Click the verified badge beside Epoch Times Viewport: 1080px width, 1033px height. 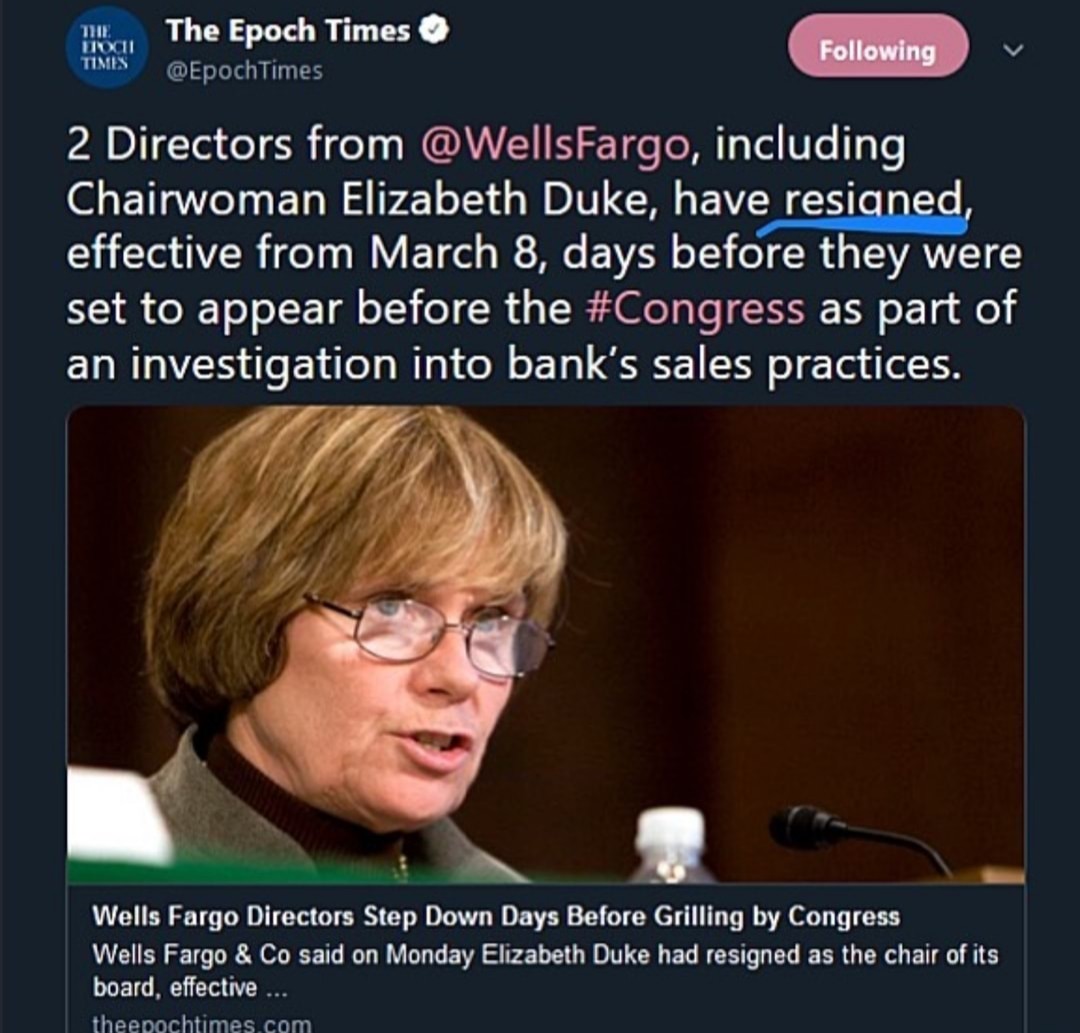pos(434,31)
